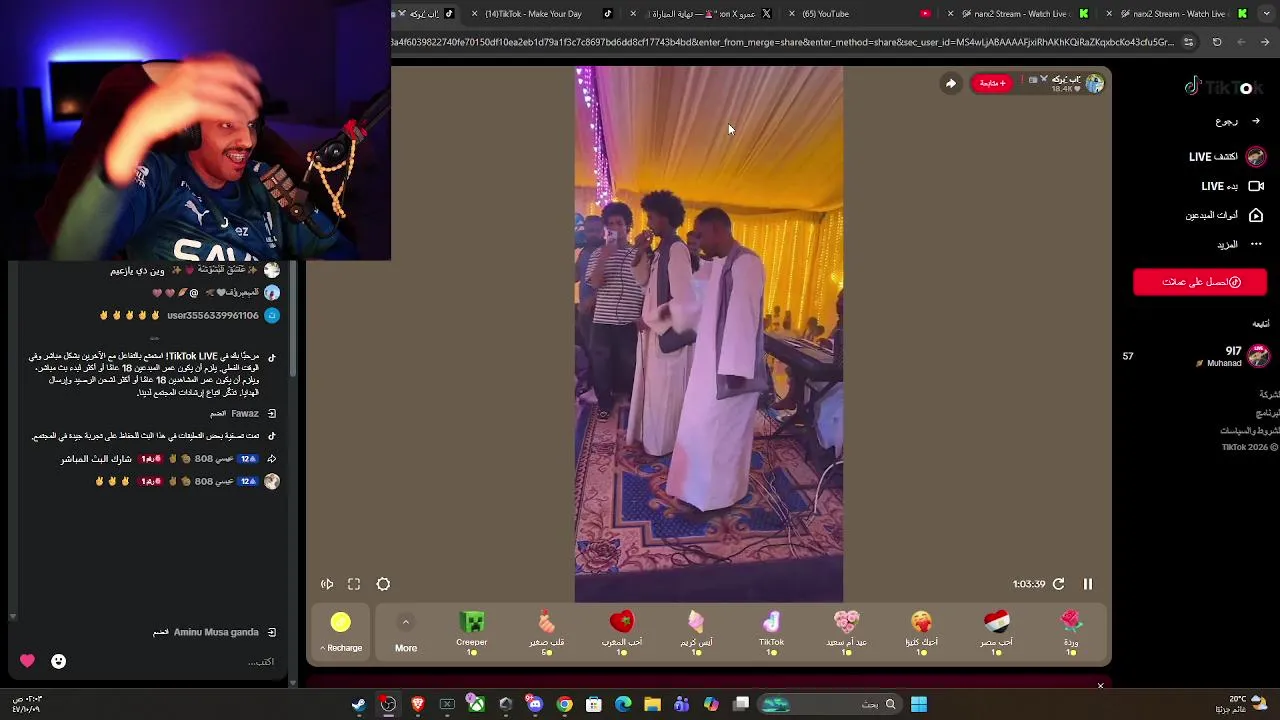1280x720 pixels.
Task: Open the stream settings gear
Action: tap(383, 584)
